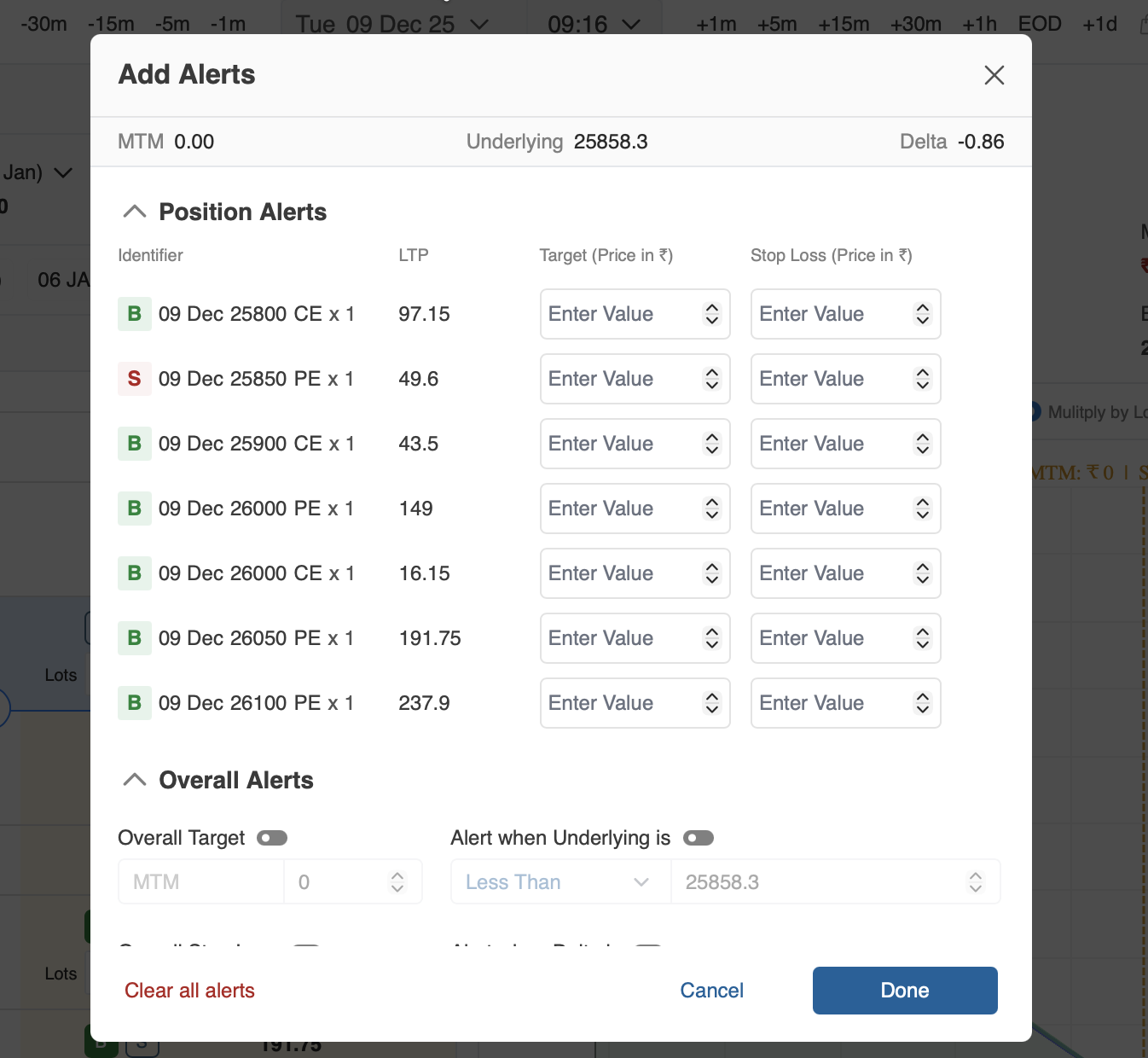The height and width of the screenshot is (1058, 1148).
Task: Open the 09:16 time dropdown
Action: [594, 24]
